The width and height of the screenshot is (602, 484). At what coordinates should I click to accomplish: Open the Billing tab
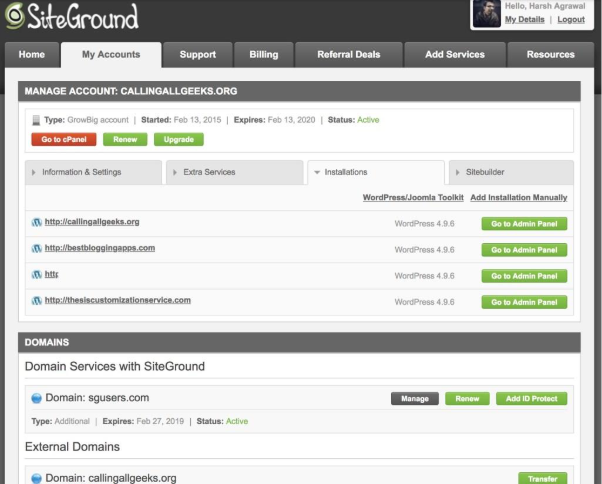click(x=264, y=55)
